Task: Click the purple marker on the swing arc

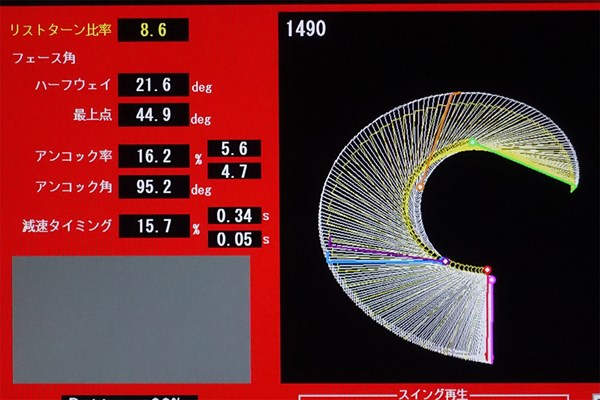Action: click(445, 261)
